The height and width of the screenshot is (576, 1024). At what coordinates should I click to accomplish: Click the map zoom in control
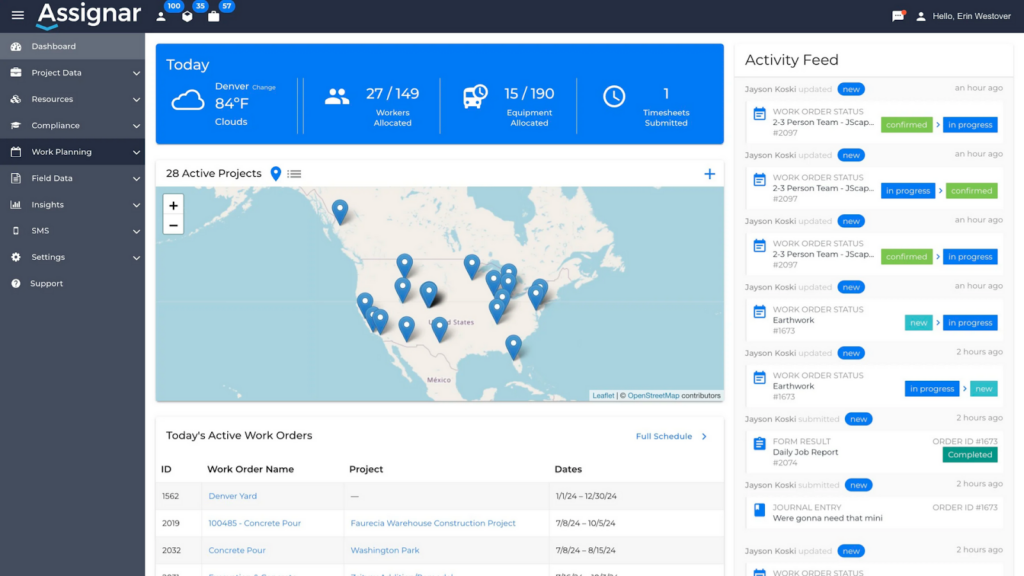[173, 205]
